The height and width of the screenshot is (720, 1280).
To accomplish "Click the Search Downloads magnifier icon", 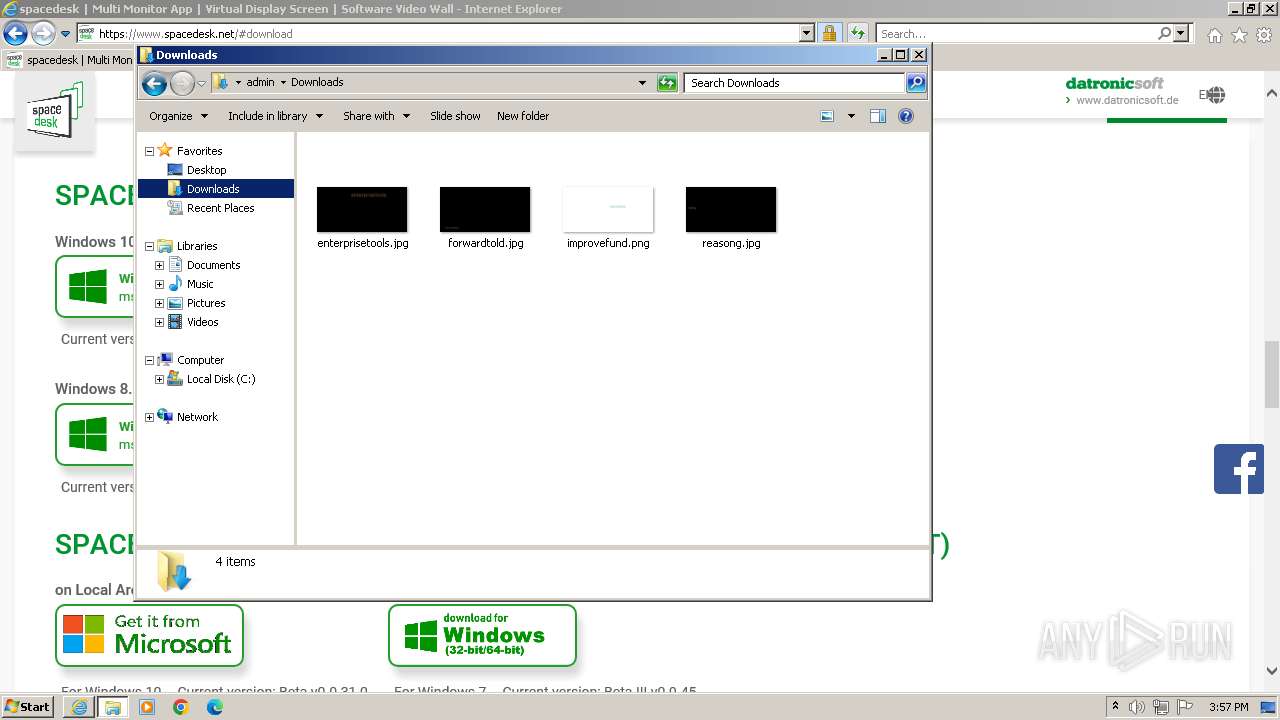I will 915,83.
